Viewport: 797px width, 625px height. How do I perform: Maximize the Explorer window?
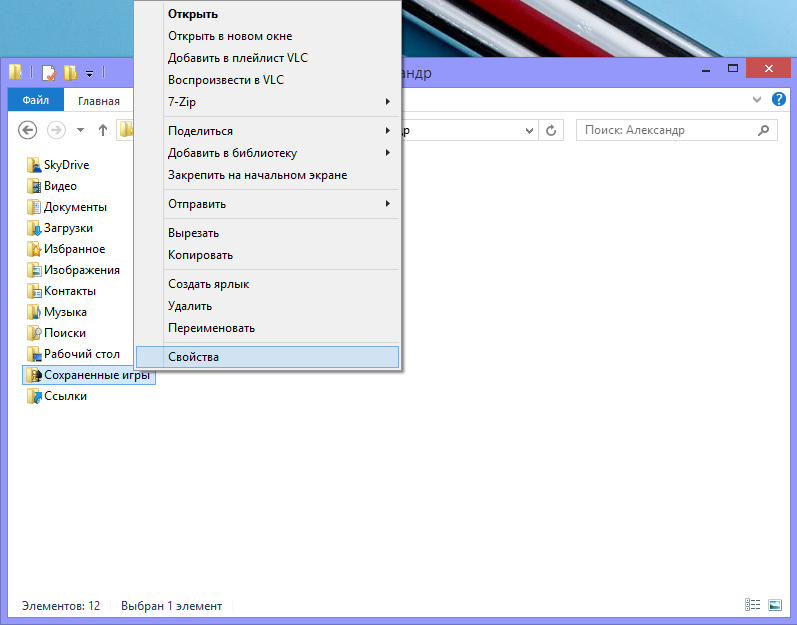point(732,69)
